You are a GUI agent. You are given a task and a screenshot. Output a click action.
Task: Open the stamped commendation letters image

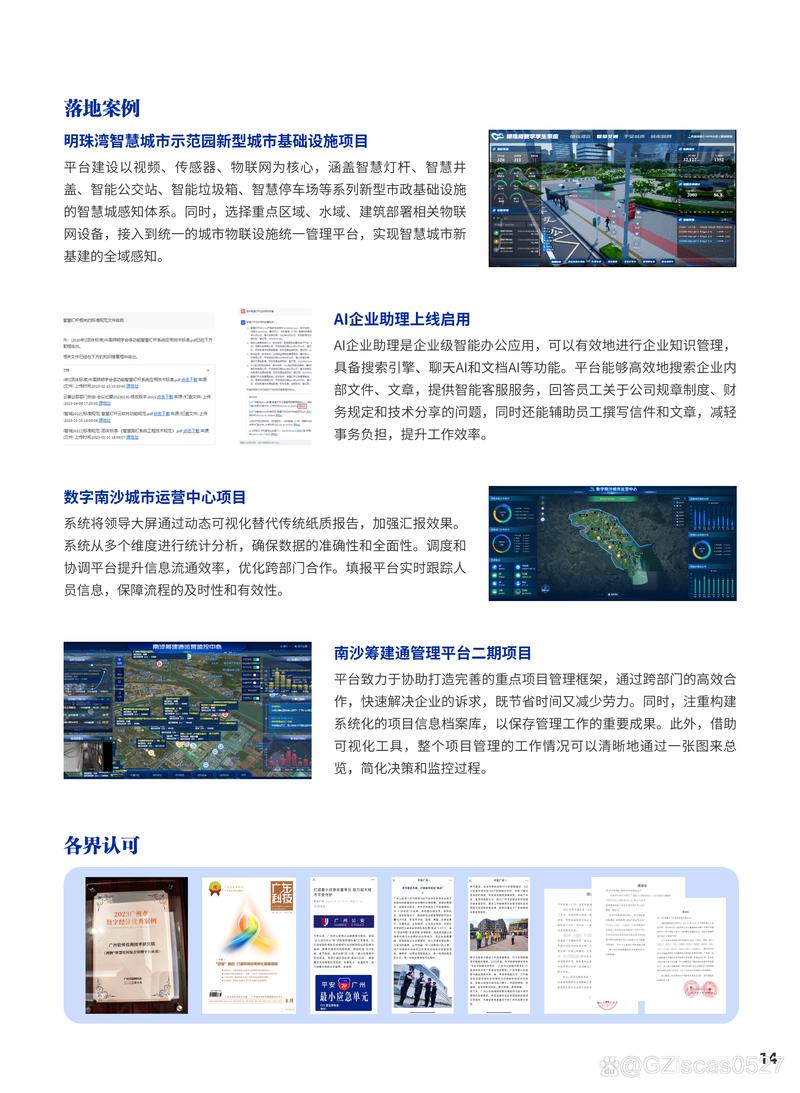click(x=636, y=945)
